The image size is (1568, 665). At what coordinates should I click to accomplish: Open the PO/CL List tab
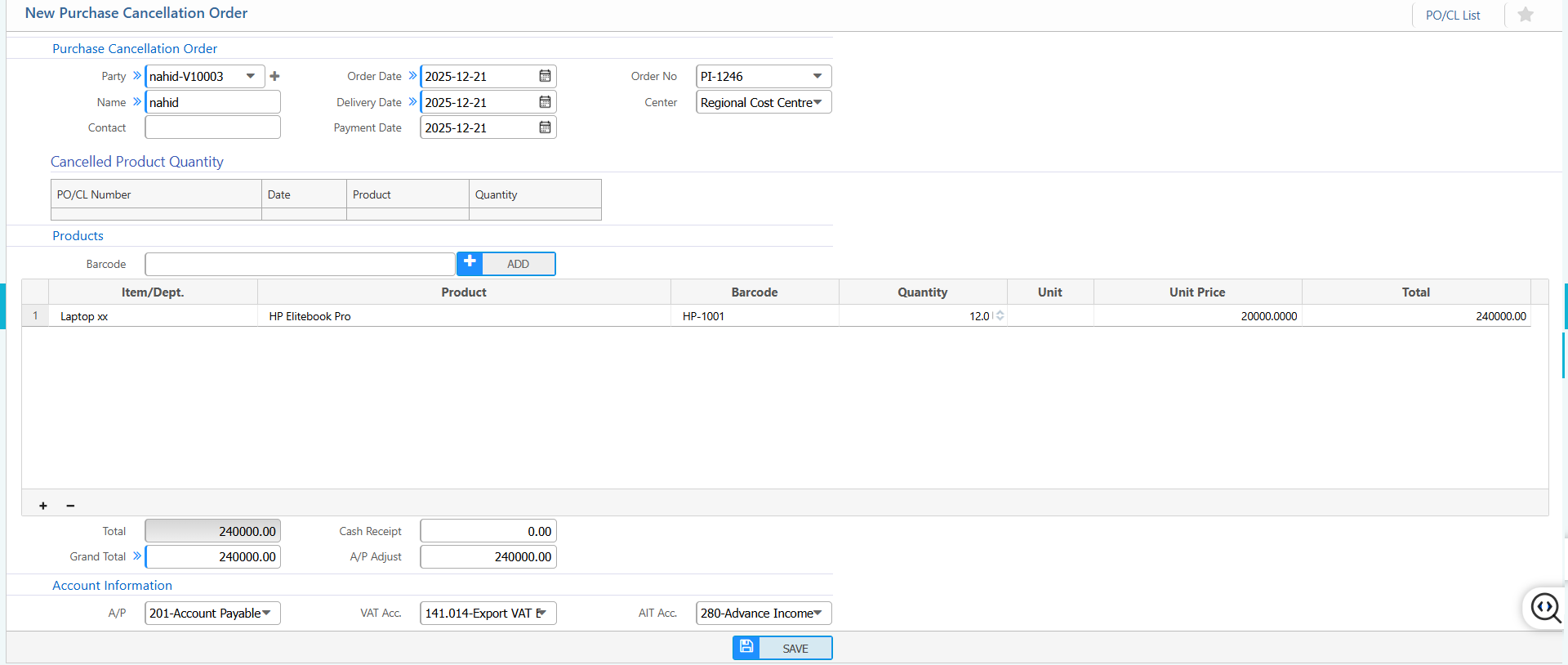(1453, 15)
